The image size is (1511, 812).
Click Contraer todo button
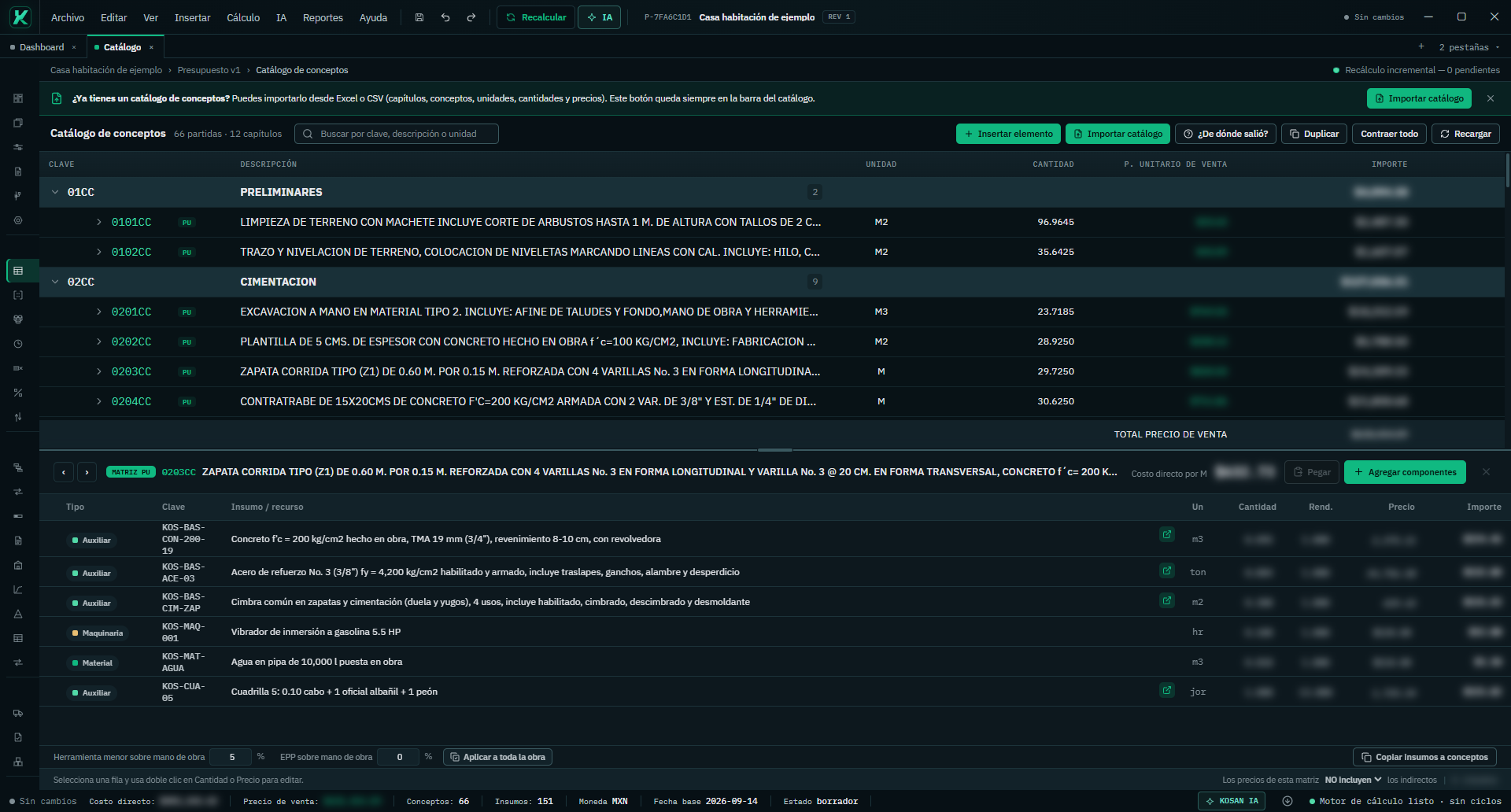click(x=1389, y=134)
